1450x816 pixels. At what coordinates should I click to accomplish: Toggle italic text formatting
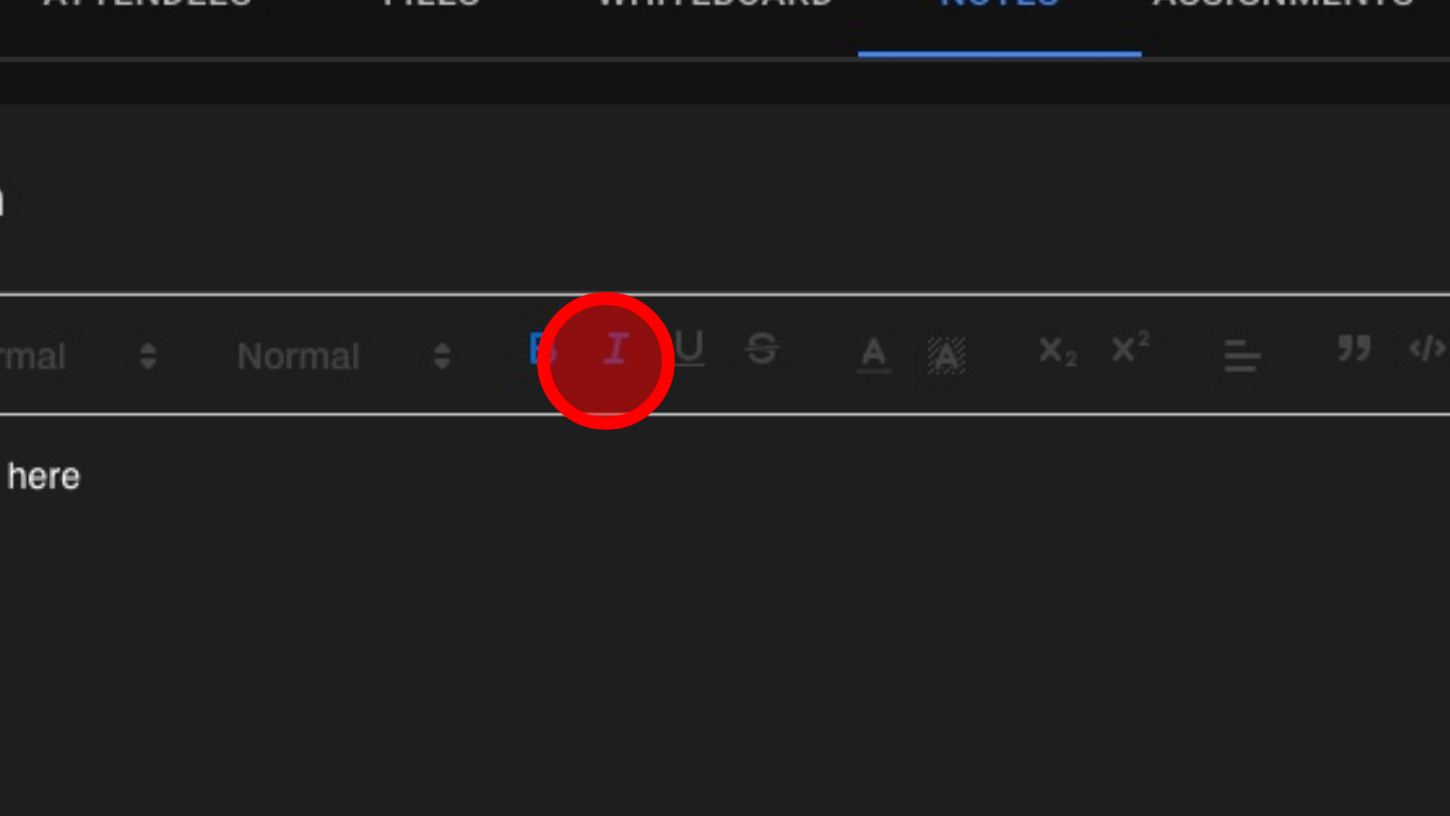tap(616, 350)
